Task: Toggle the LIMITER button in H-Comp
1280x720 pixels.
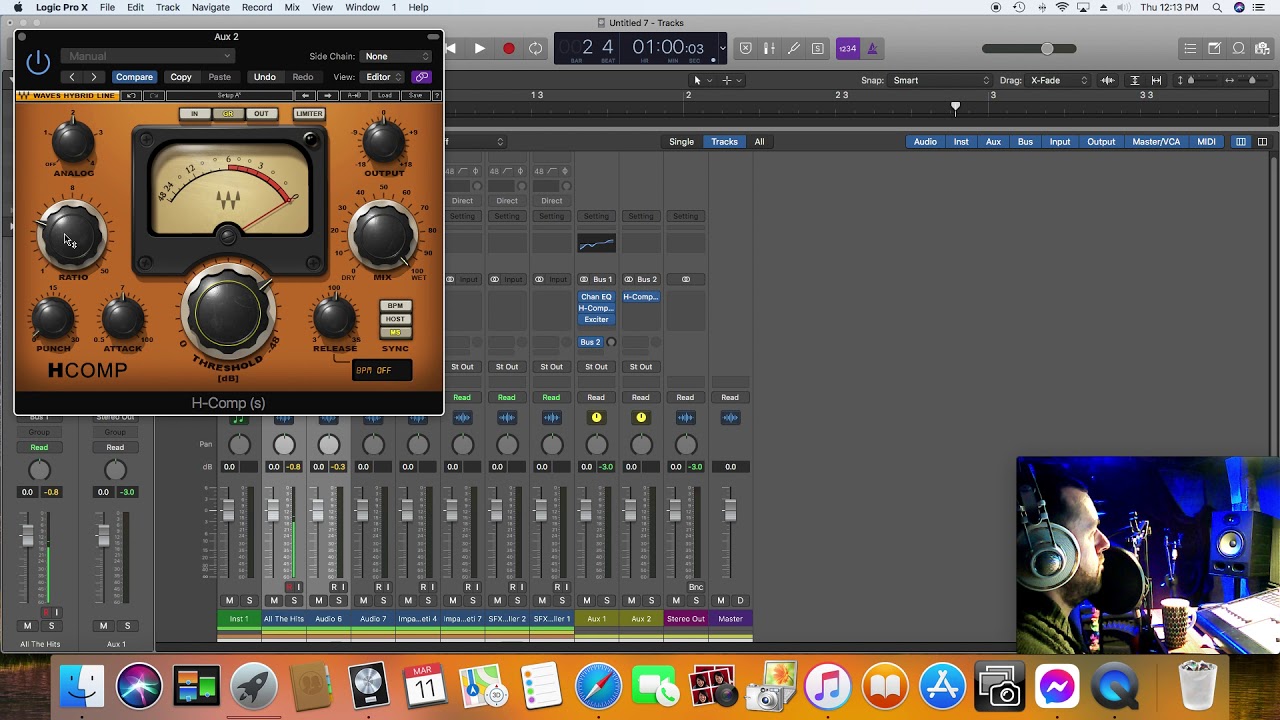Action: [309, 114]
